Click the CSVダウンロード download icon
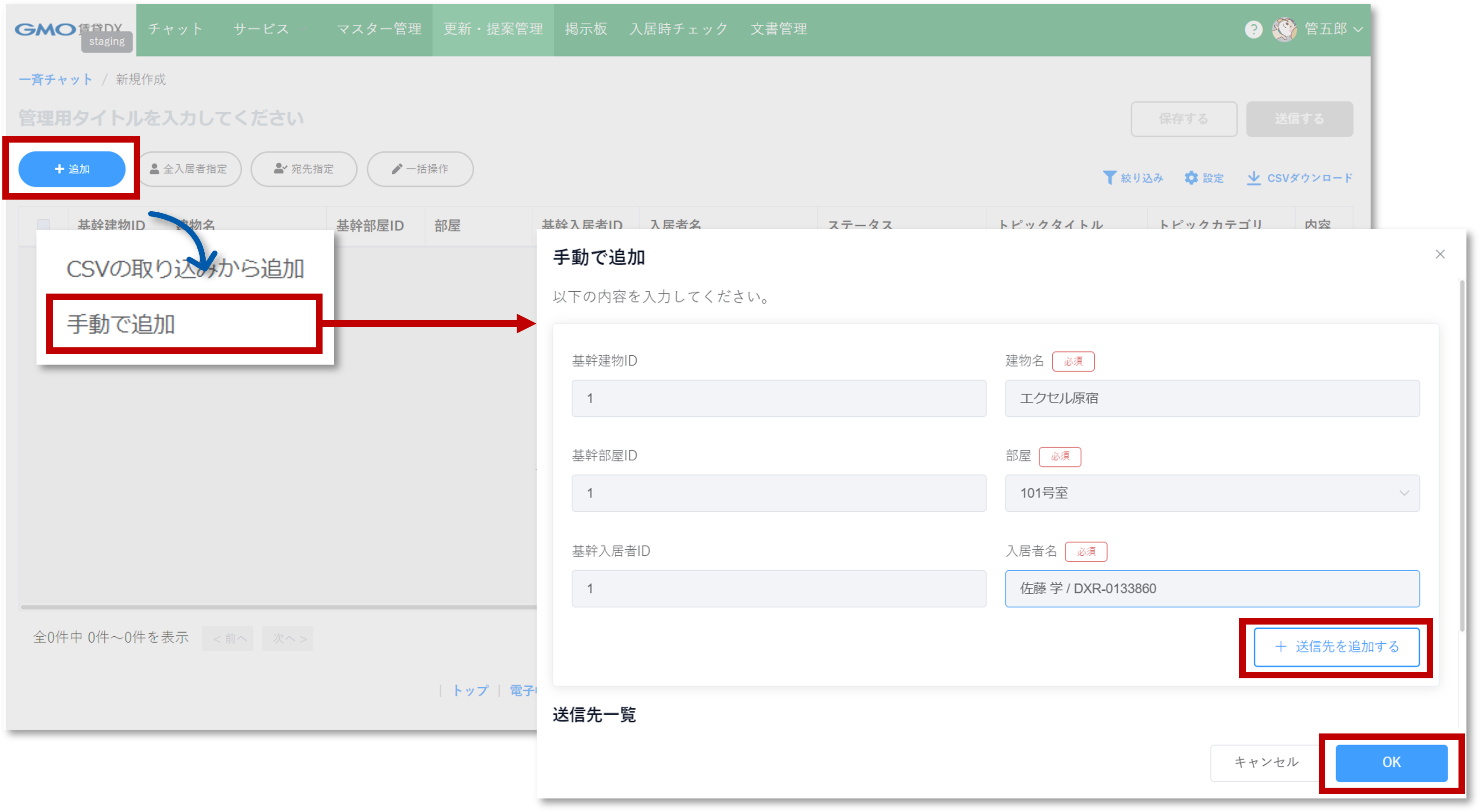This screenshot has height=812, width=1480. click(1254, 178)
